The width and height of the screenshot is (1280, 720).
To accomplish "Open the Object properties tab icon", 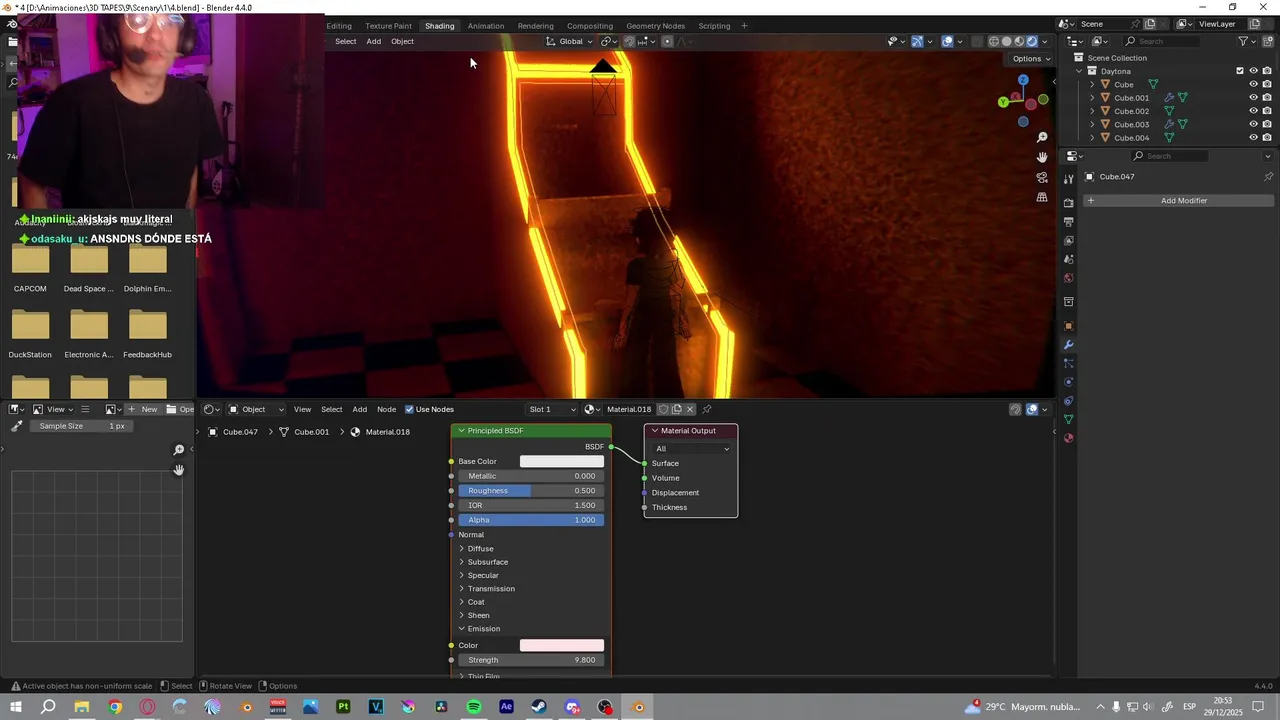I will click(1068, 326).
